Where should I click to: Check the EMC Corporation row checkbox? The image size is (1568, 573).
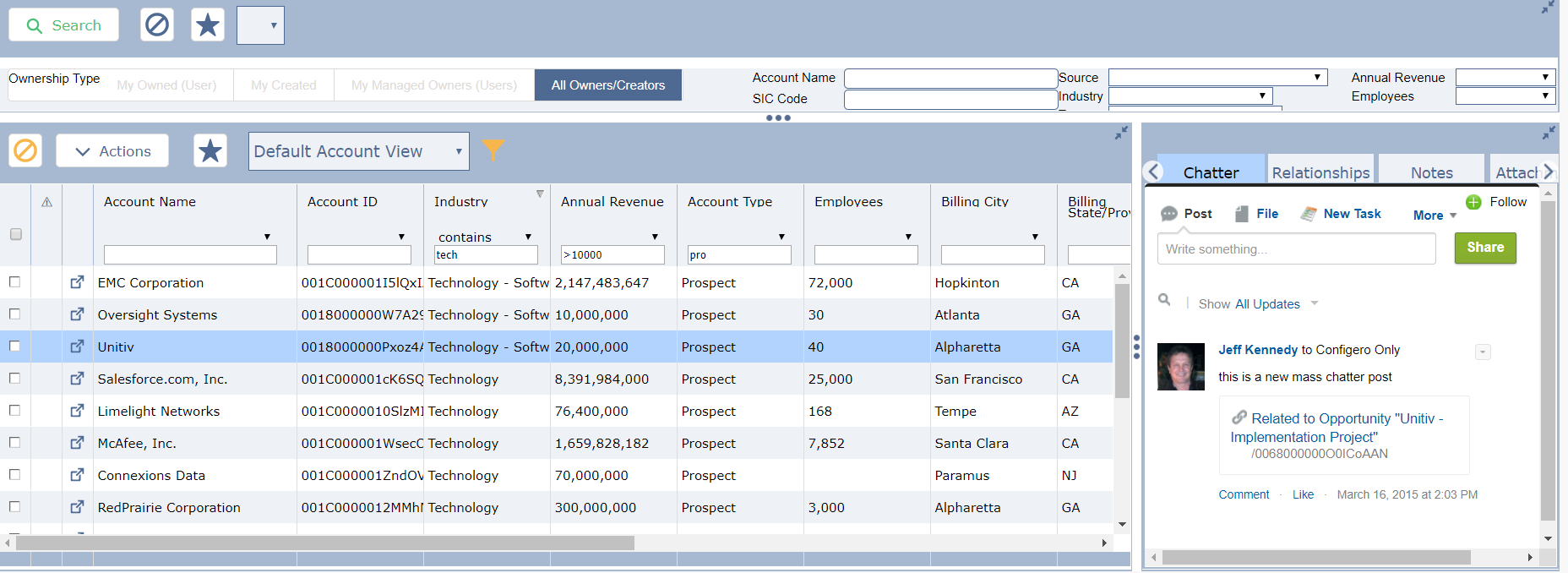click(14, 281)
